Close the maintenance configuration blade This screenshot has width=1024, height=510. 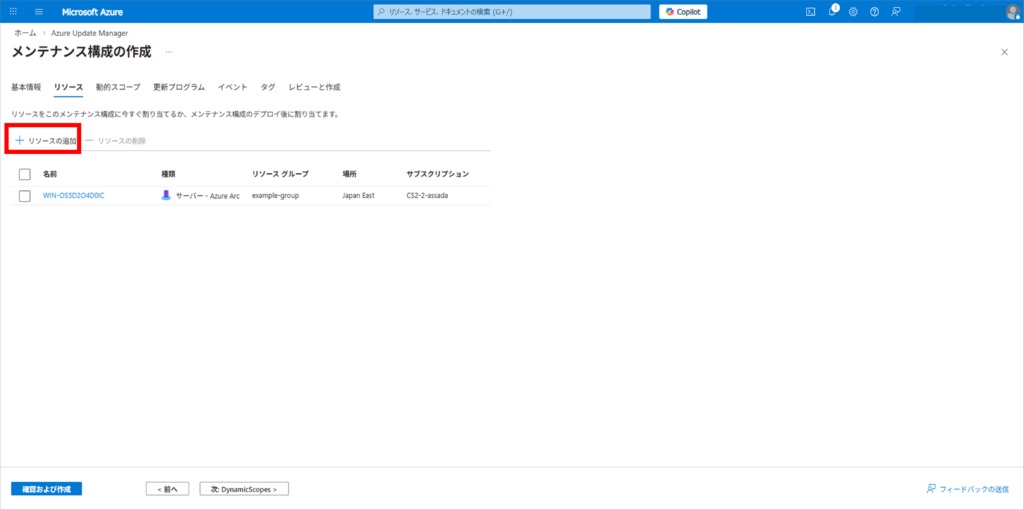click(1005, 51)
